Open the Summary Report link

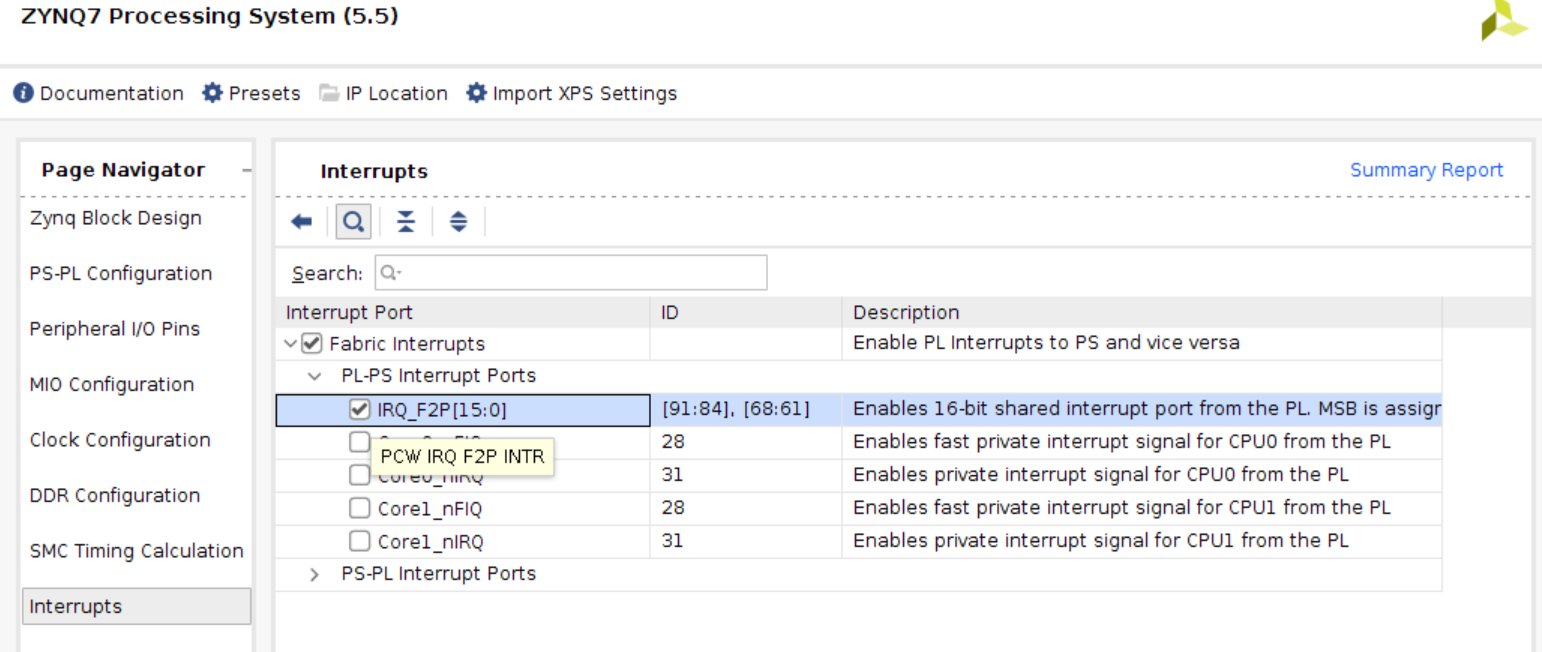coord(1426,170)
